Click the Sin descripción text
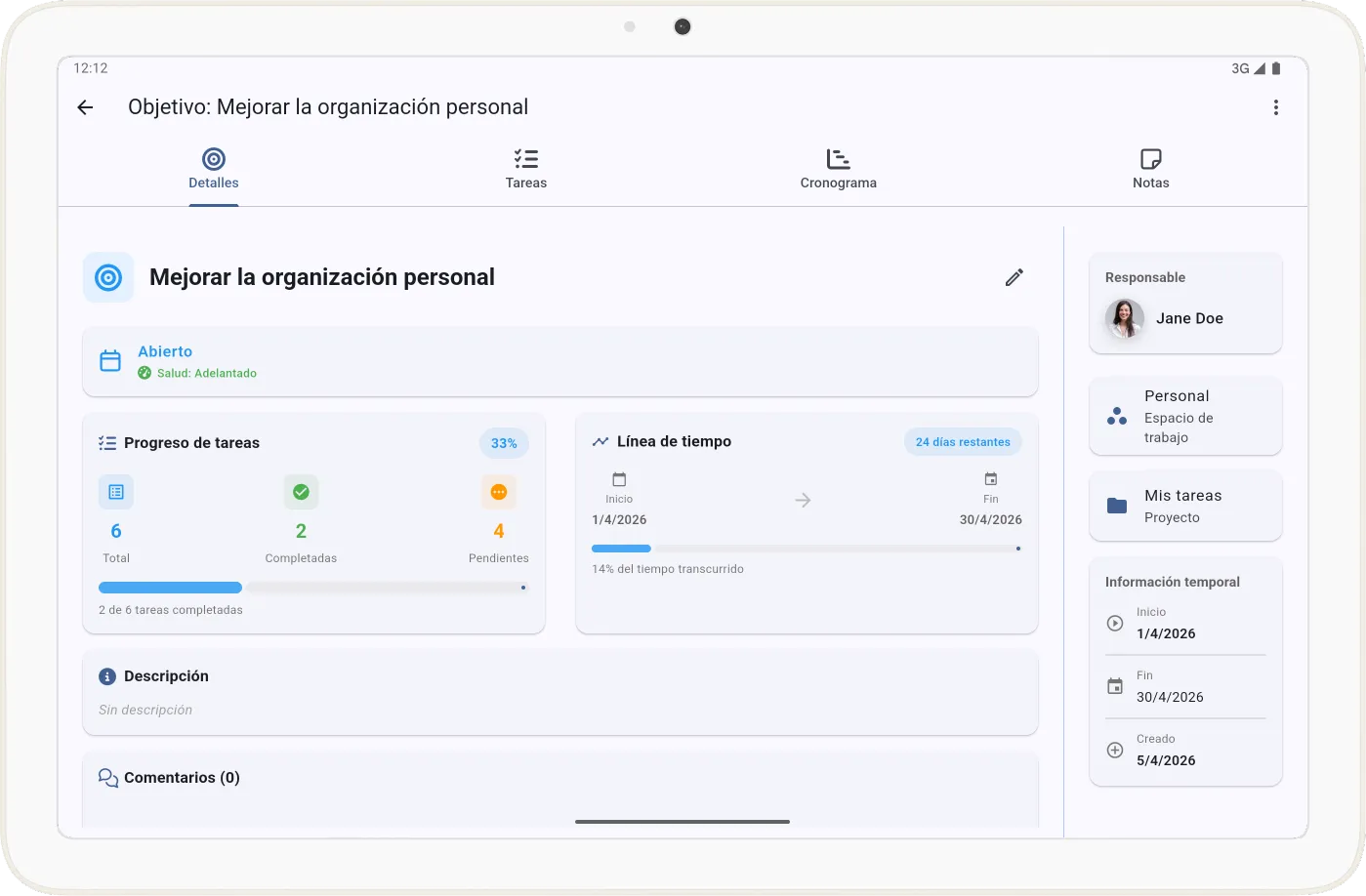Screen dimensions: 1366x896 (145, 710)
